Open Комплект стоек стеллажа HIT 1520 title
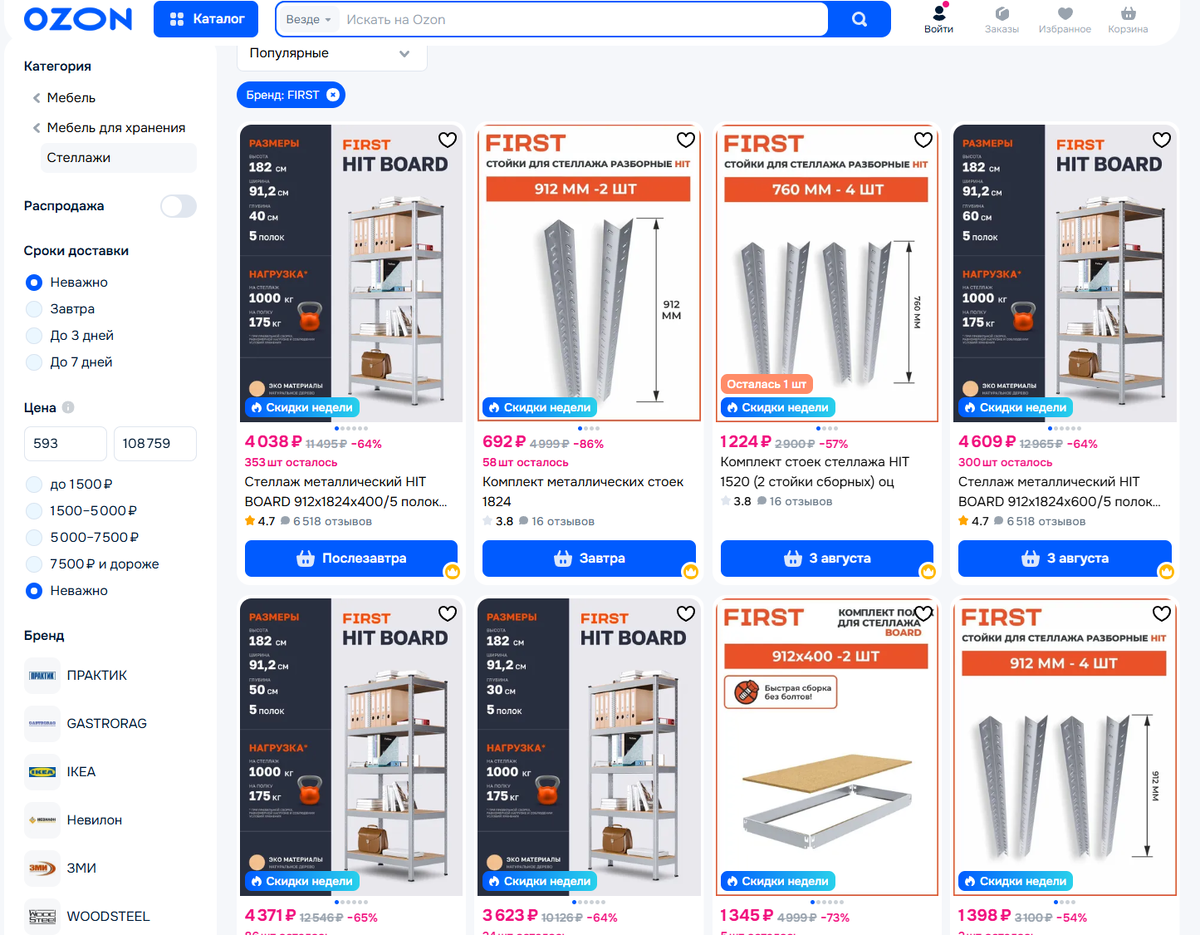This screenshot has width=1200, height=935. [815, 472]
